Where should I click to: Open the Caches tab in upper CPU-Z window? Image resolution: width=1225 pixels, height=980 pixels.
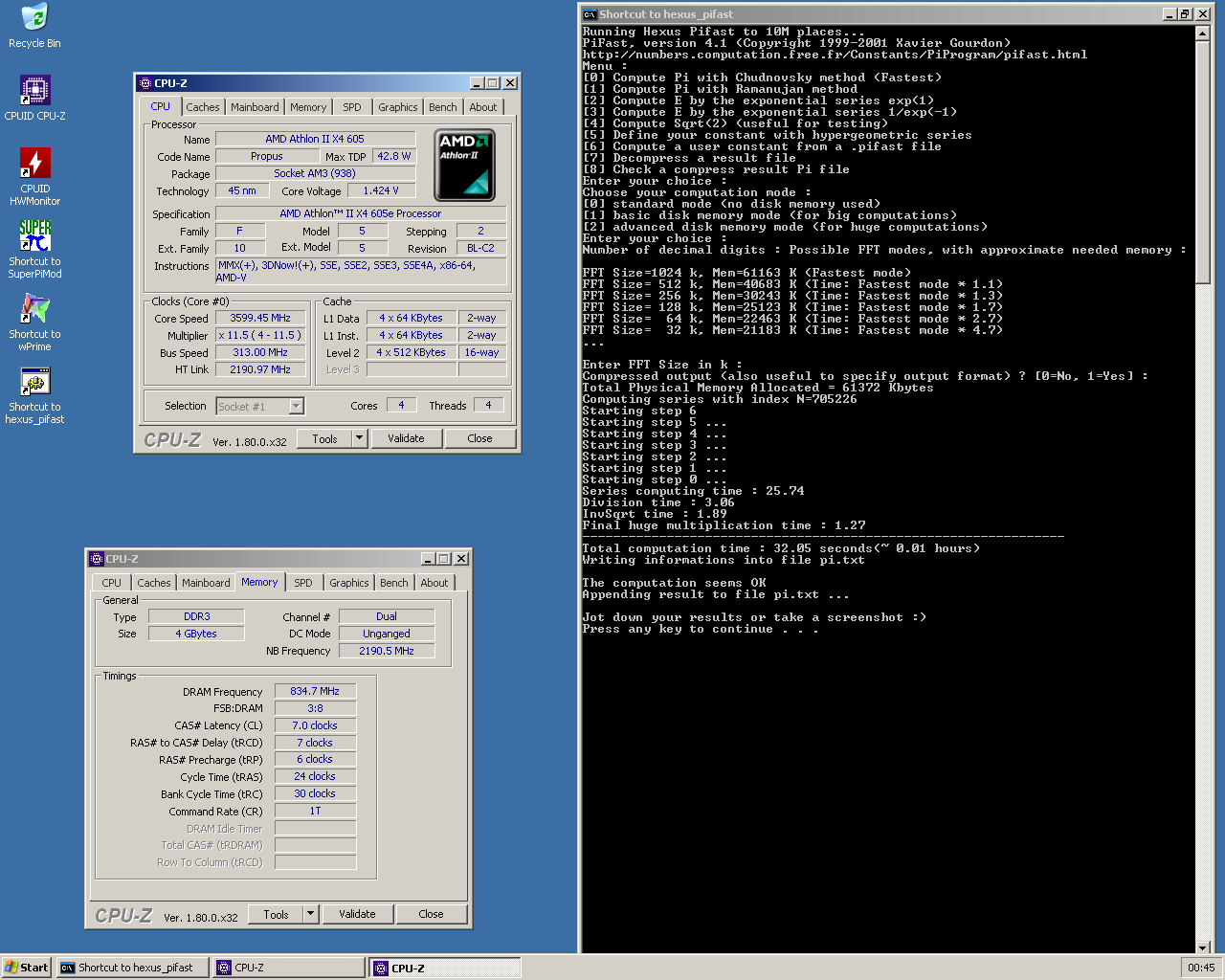coord(203,107)
